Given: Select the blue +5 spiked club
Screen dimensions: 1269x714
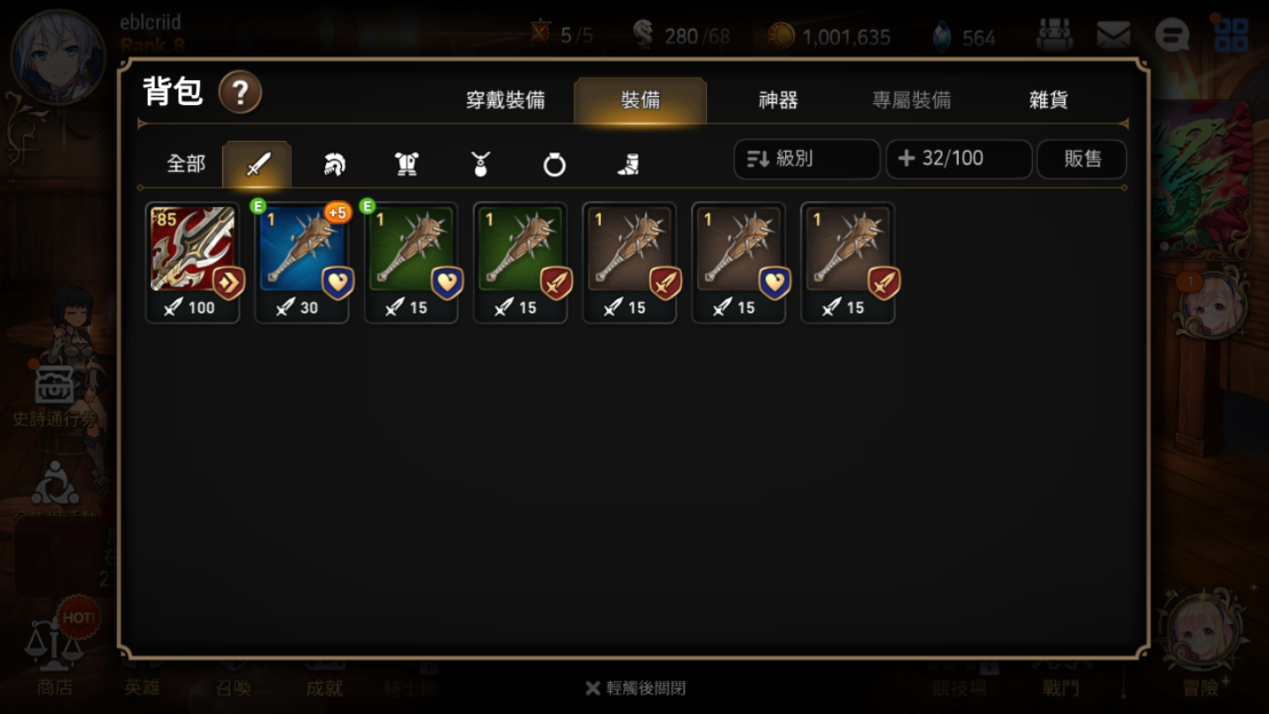Looking at the screenshot, I should (302, 263).
